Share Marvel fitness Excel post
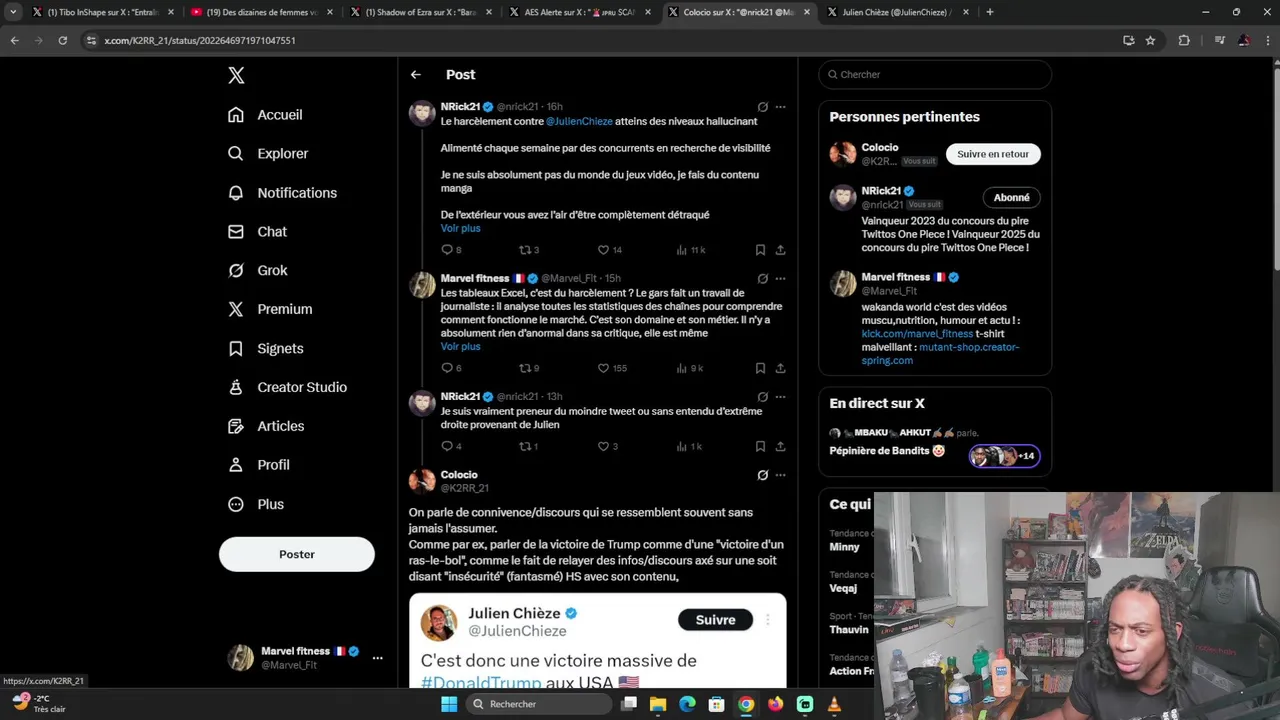This screenshot has width=1280, height=720. point(780,368)
